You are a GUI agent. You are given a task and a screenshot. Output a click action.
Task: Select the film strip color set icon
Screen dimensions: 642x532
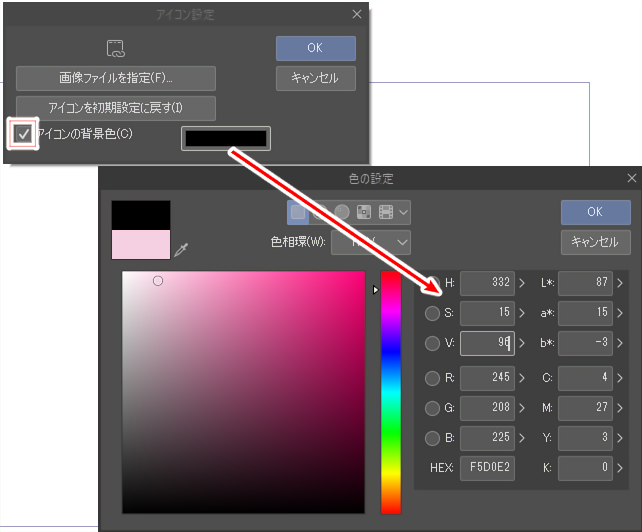point(386,212)
